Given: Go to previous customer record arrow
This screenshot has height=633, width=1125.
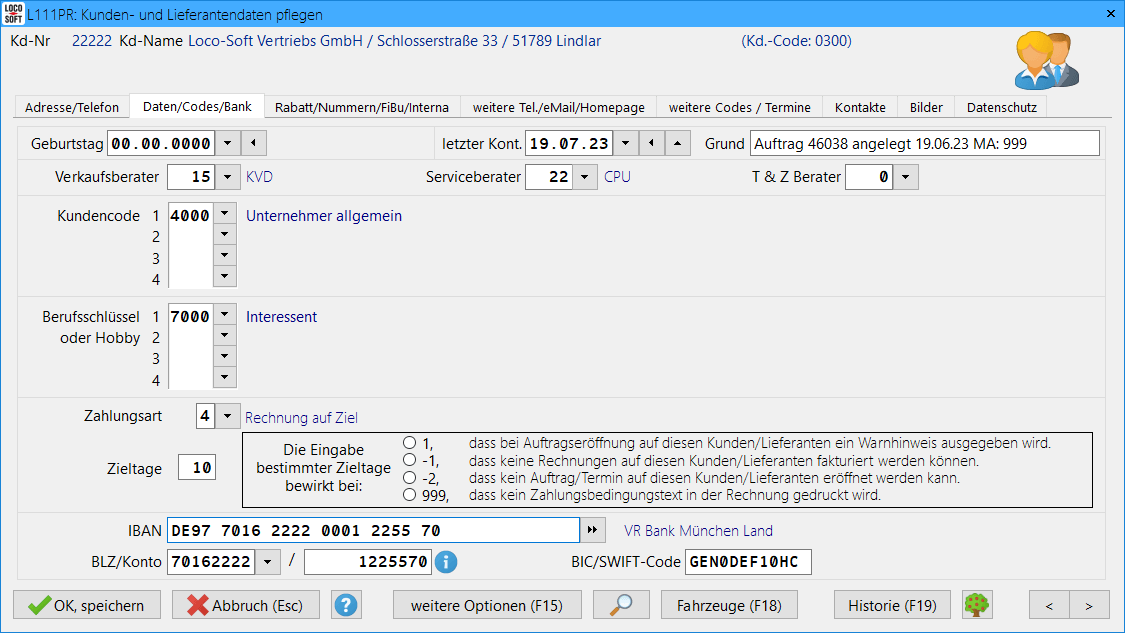Looking at the screenshot, I should pos(1049,605).
